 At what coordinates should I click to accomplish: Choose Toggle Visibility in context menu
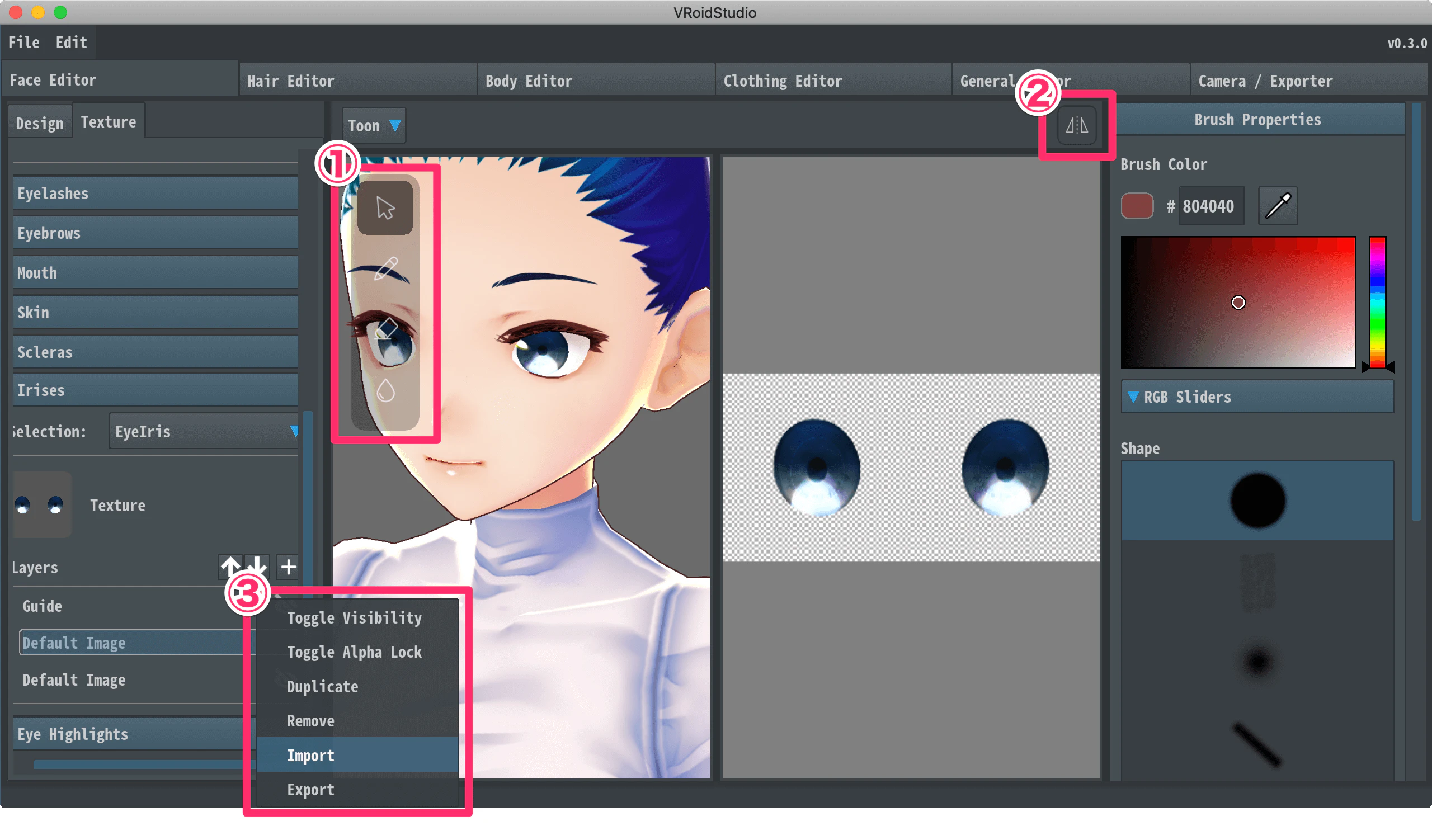[x=357, y=618]
